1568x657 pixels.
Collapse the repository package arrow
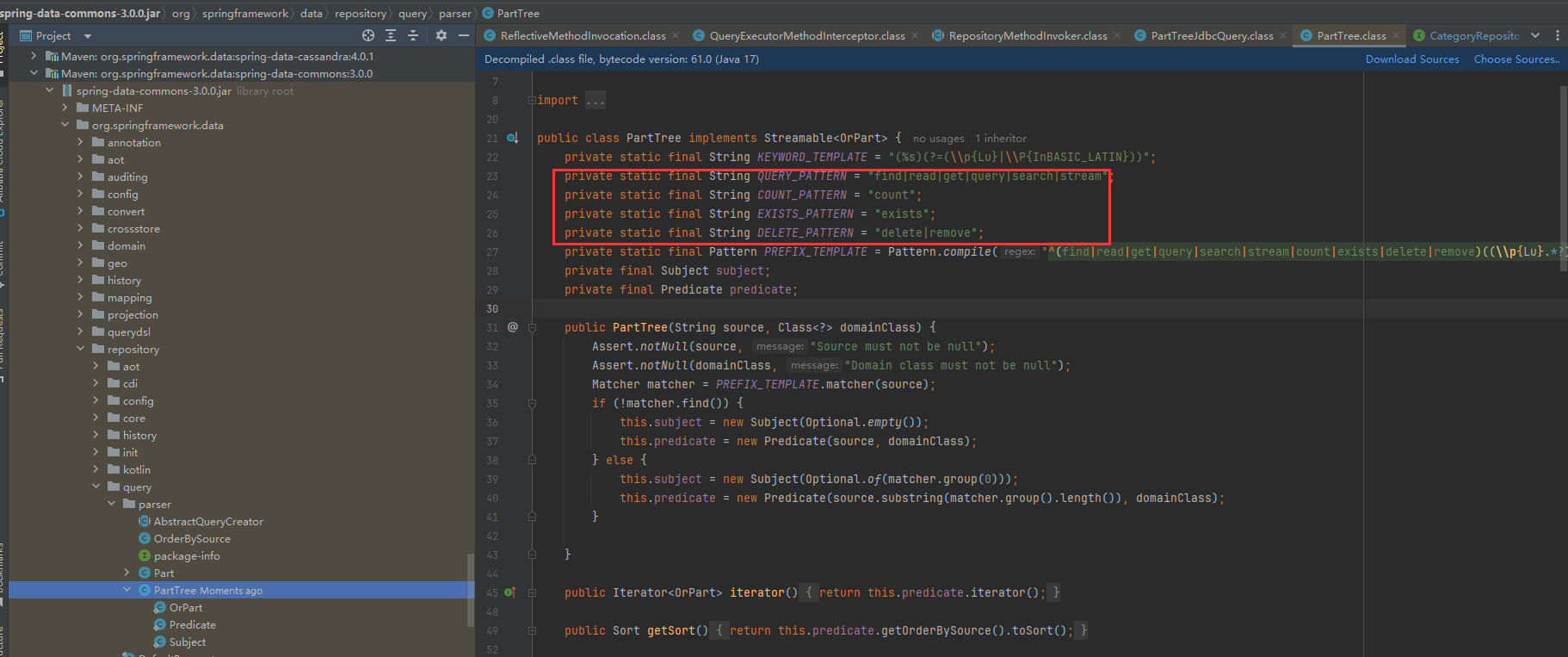80,349
